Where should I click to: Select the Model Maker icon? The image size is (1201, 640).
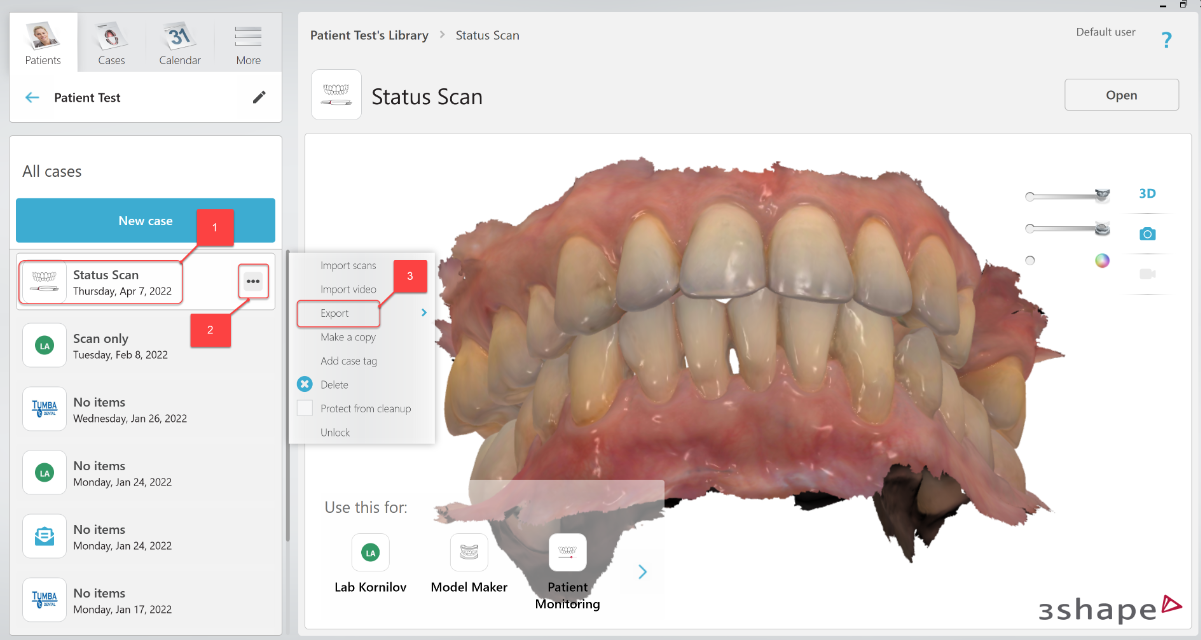click(469, 552)
